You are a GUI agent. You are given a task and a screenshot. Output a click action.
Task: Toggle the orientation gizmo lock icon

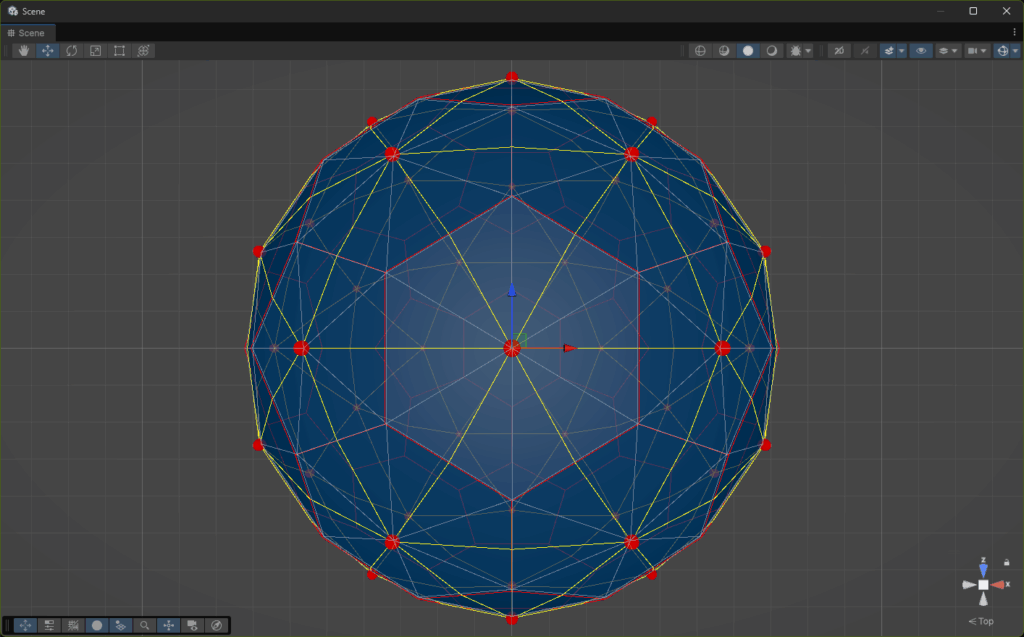tap(1006, 562)
